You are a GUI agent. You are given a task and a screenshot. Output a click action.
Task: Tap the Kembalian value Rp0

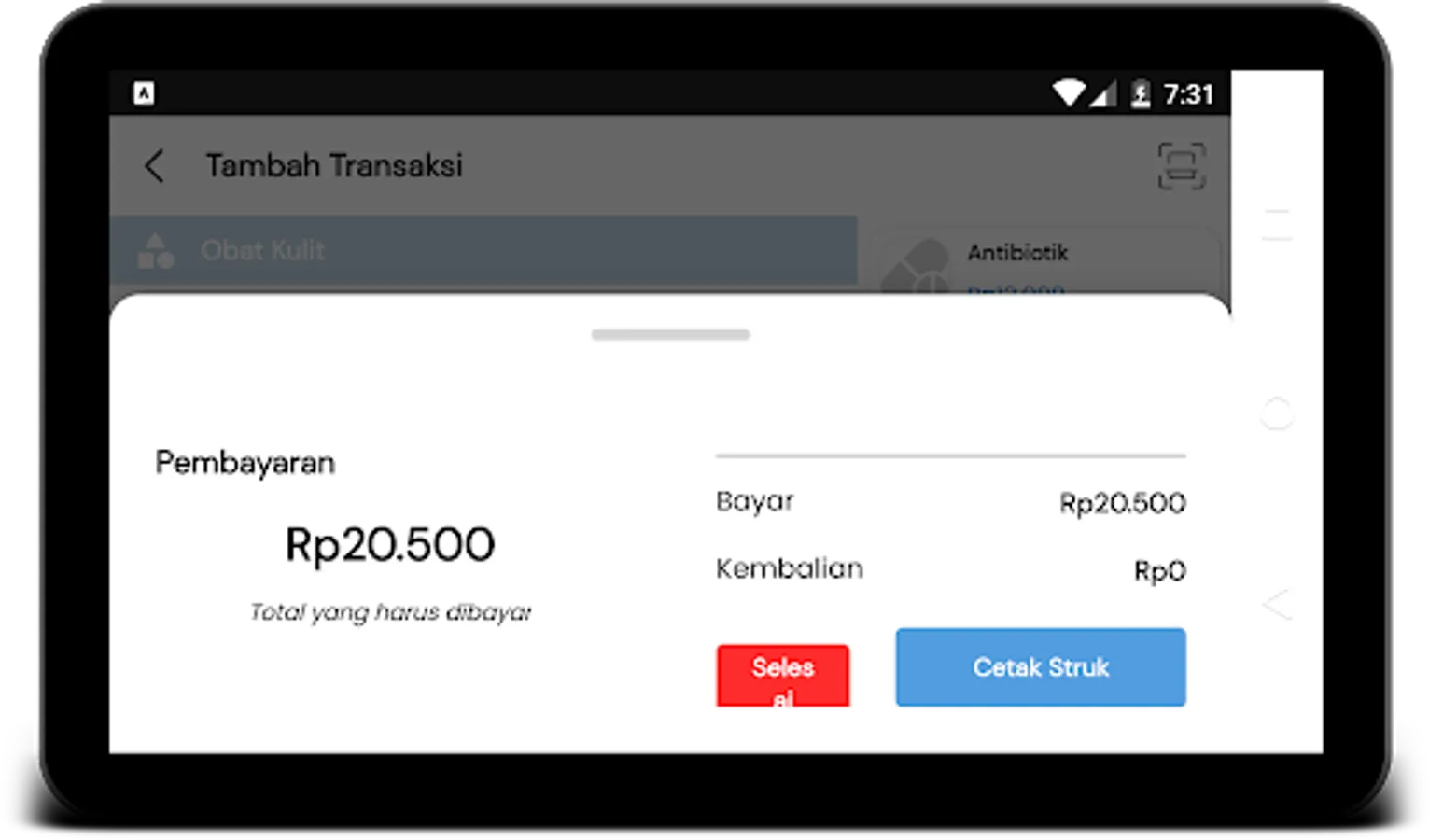coord(1159,570)
